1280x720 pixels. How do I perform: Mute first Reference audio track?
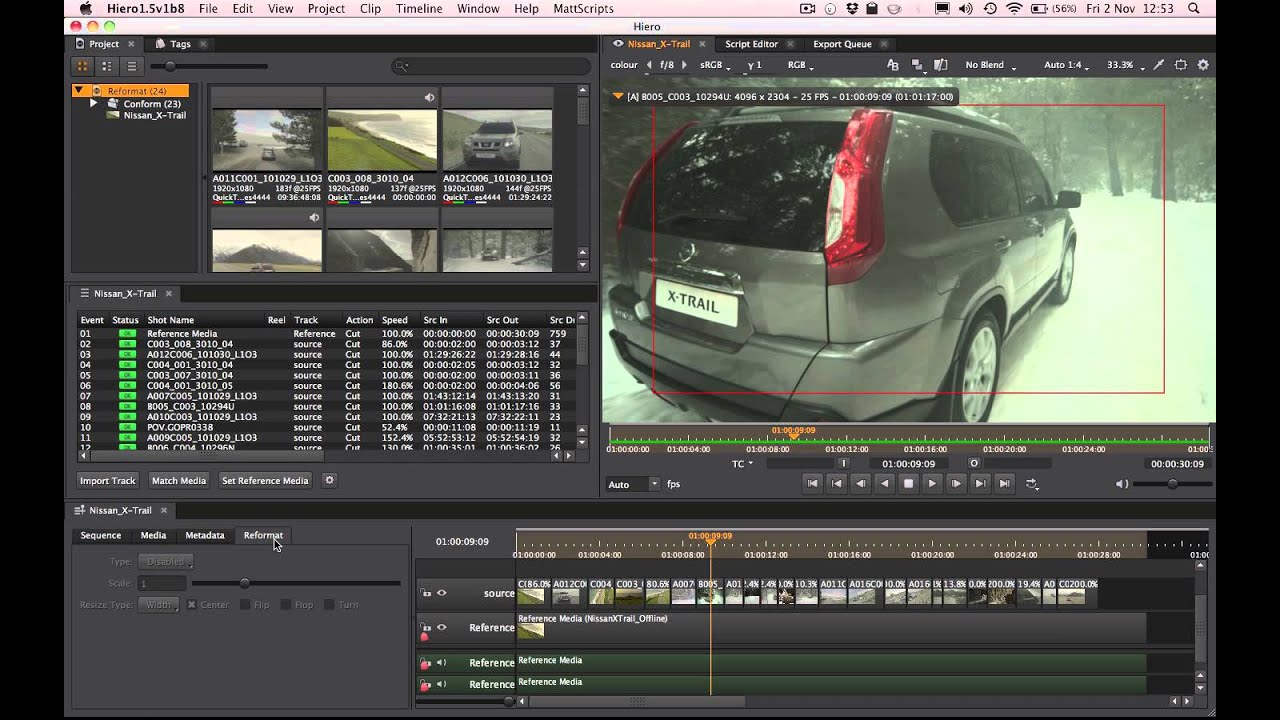pos(441,662)
